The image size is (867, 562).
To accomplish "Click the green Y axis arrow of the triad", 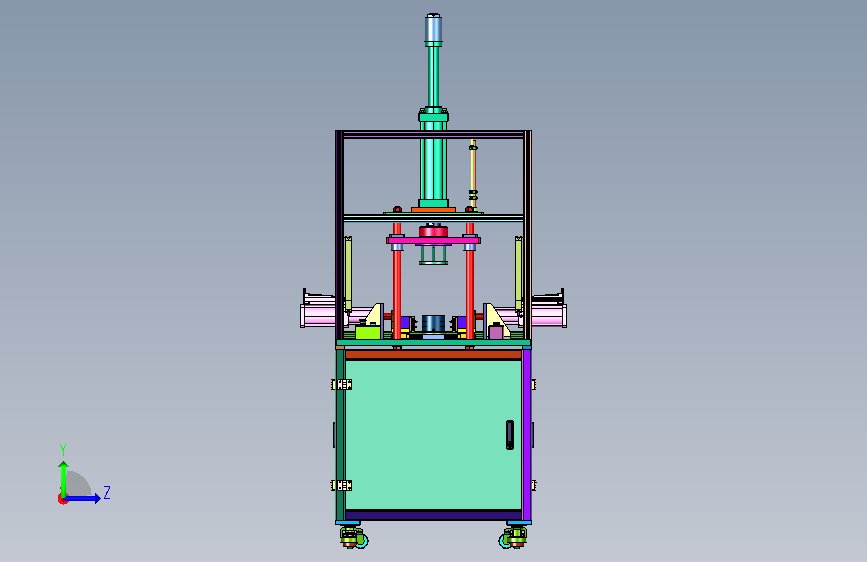I will [64, 479].
